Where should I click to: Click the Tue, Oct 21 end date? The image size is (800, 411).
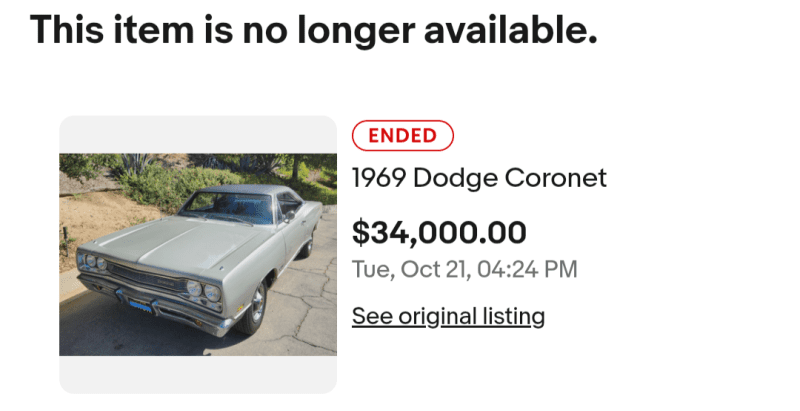coord(464,269)
